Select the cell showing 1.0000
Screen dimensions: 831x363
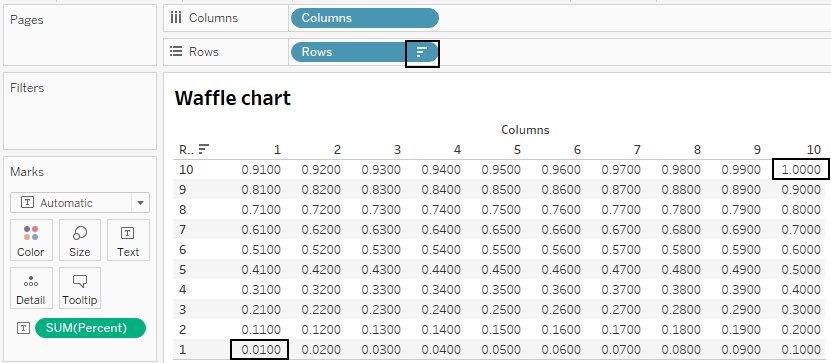tap(800, 170)
